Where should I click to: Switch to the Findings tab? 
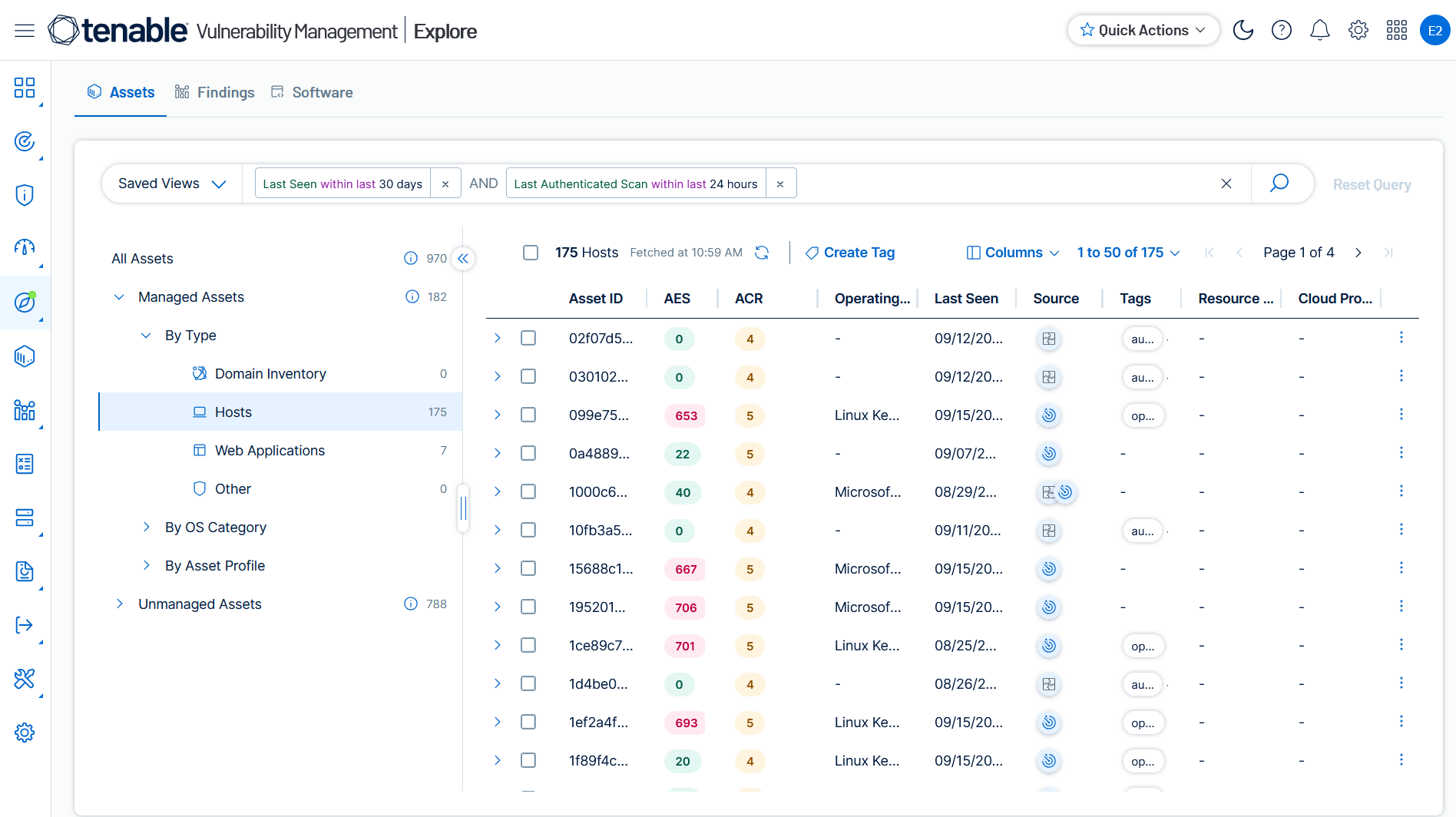point(214,92)
